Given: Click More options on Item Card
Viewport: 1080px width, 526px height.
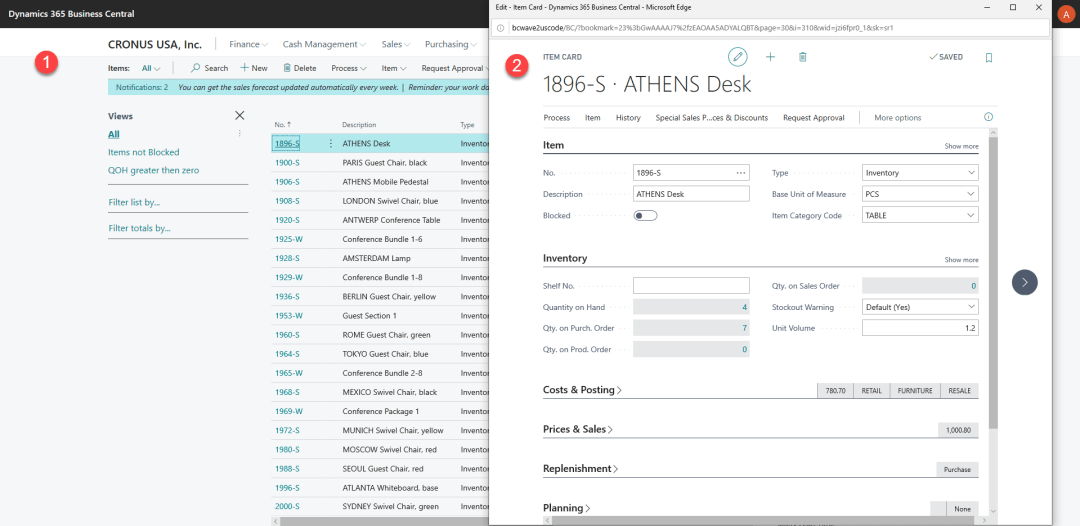Looking at the screenshot, I should (x=897, y=118).
